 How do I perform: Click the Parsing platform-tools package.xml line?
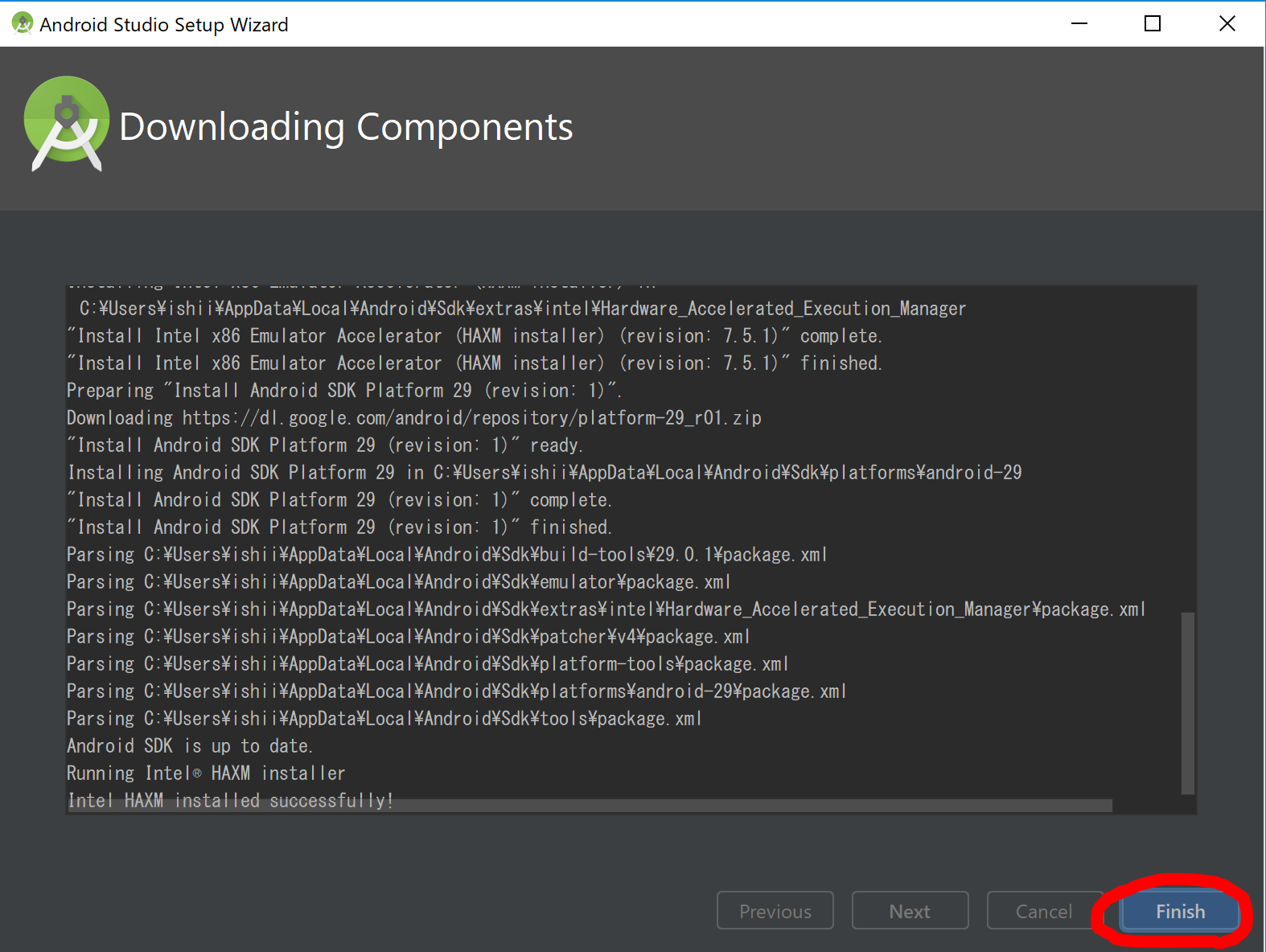(x=428, y=664)
